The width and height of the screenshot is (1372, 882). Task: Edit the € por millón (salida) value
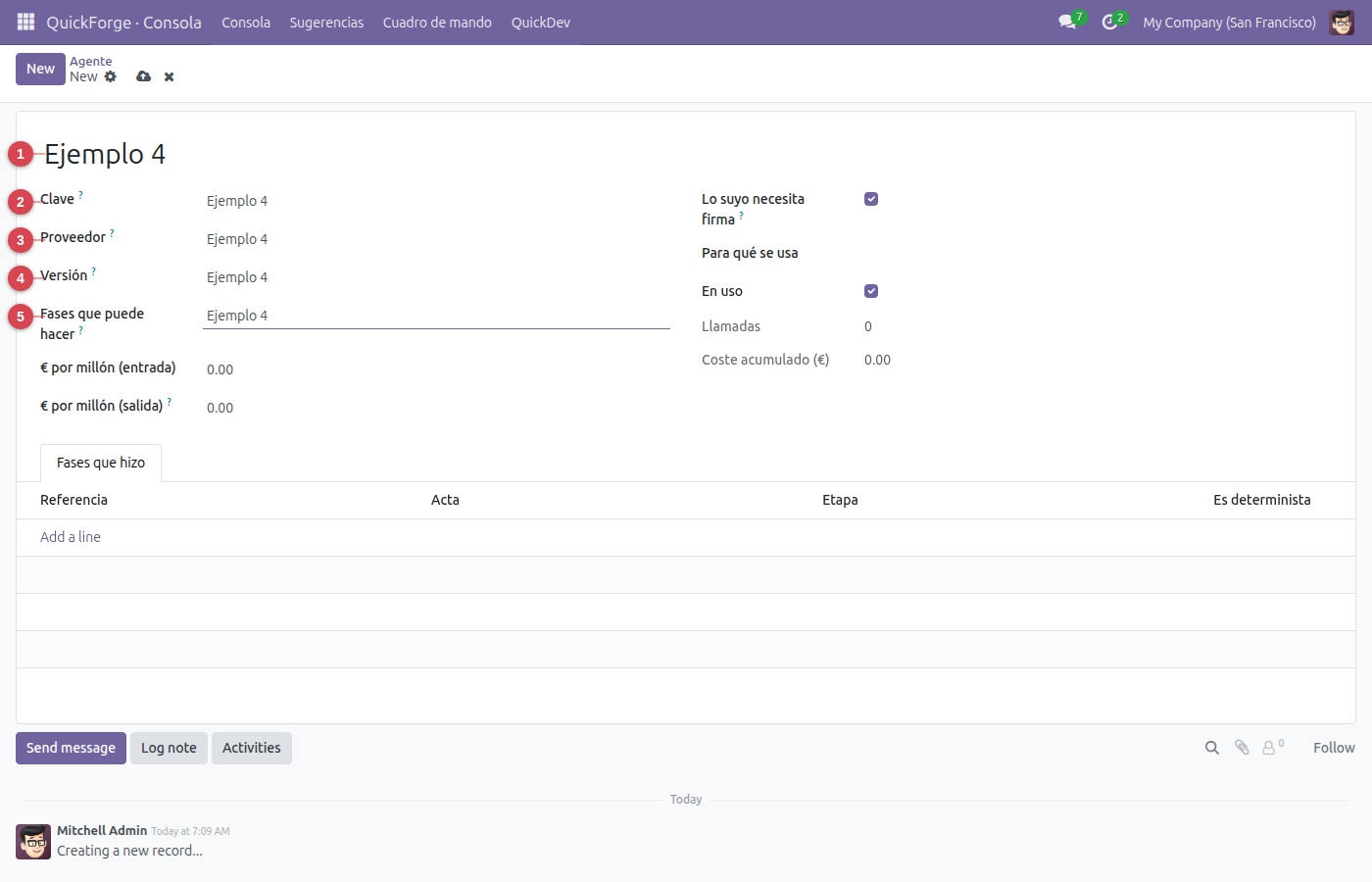click(x=436, y=408)
